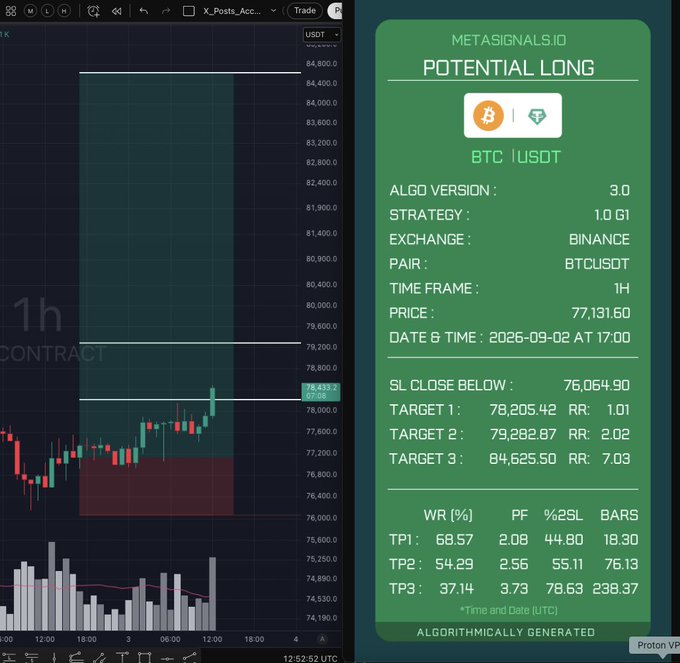680x663 pixels.
Task: Click the red stop-loss zone on chart
Action: point(157,487)
